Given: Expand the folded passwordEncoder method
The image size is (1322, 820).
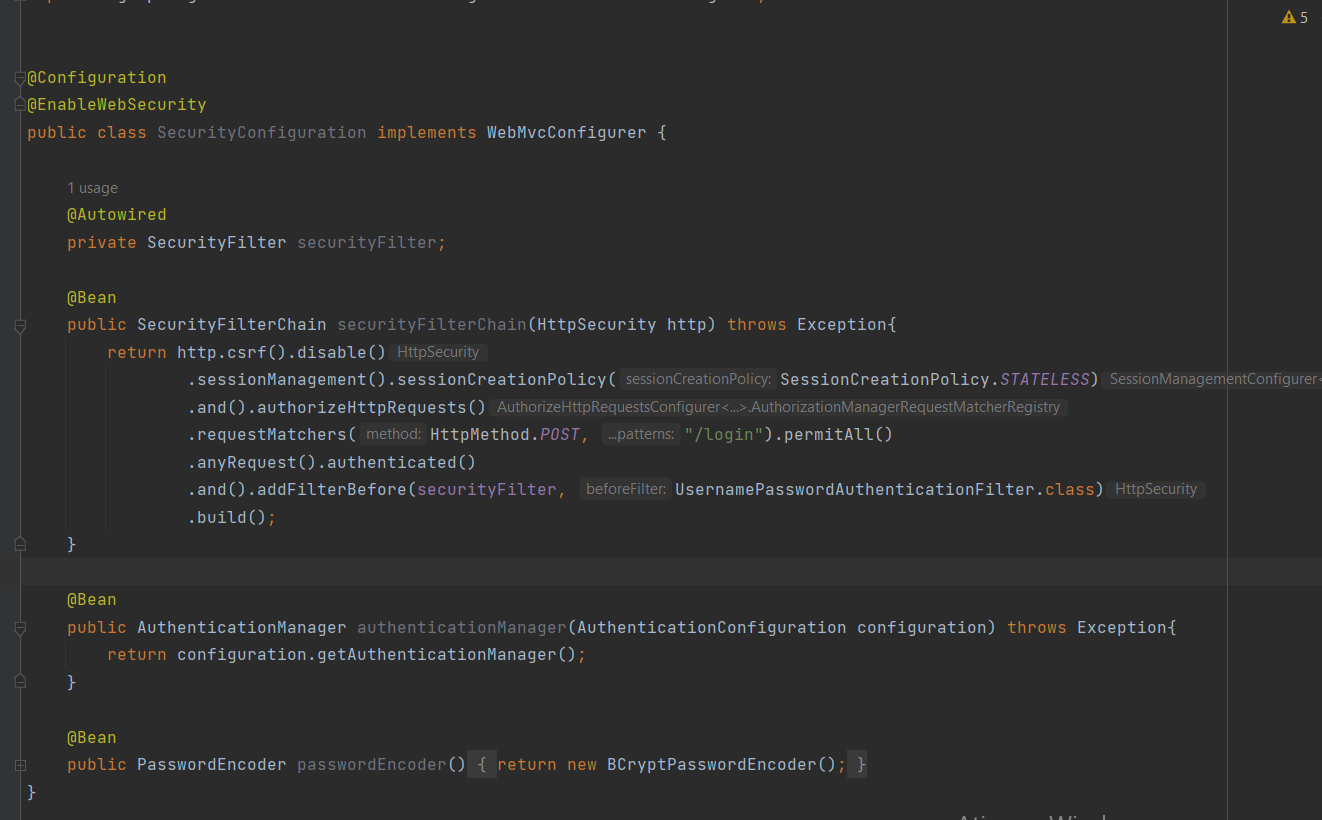Looking at the screenshot, I should point(20,765).
